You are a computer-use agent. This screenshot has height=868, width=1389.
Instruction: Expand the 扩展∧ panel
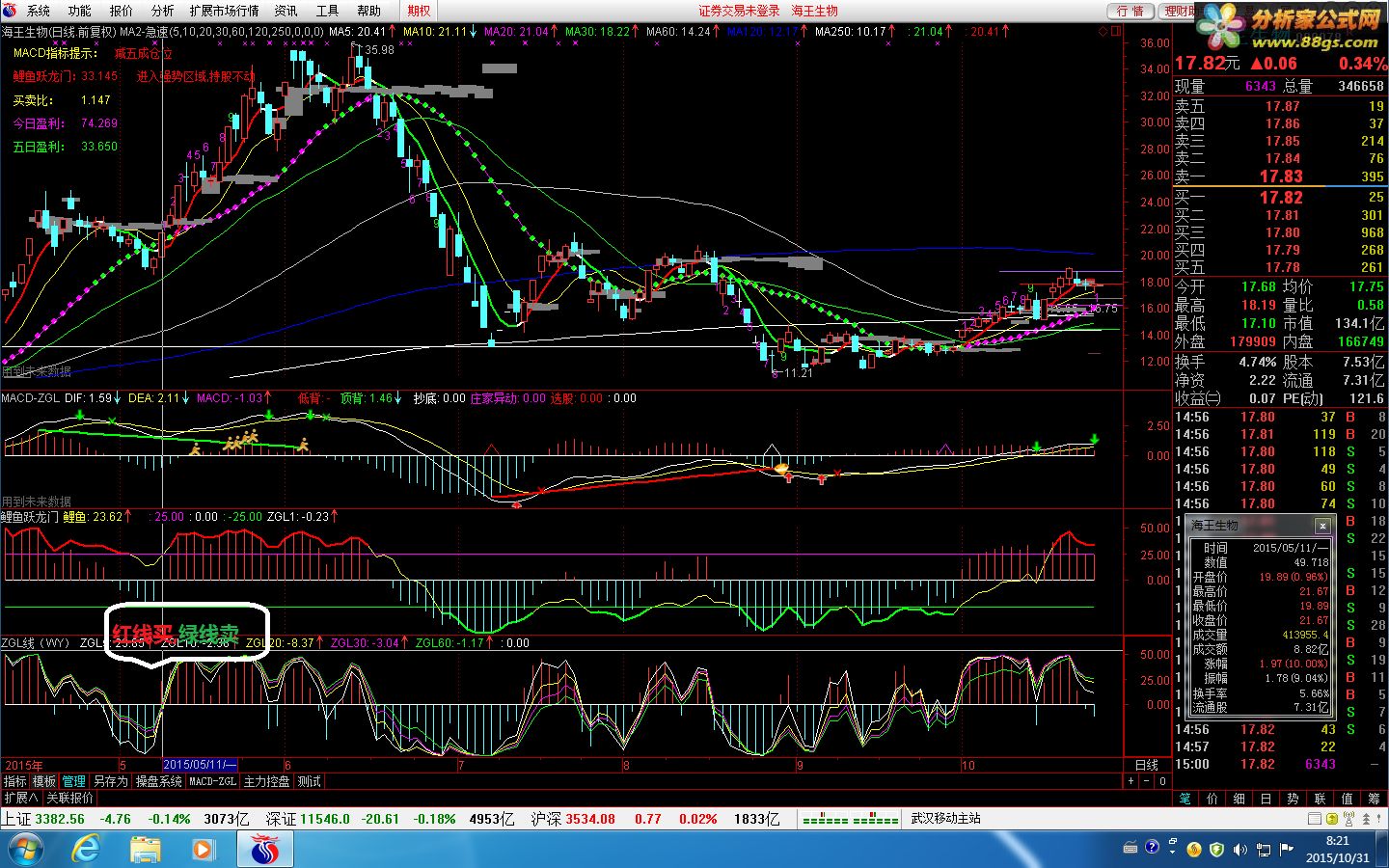[20, 798]
